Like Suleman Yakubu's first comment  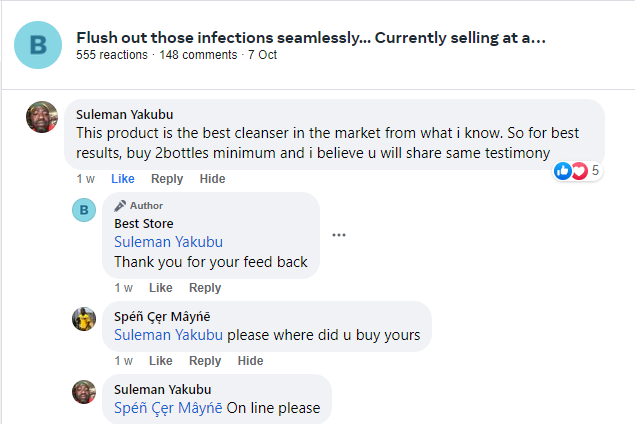tap(123, 179)
